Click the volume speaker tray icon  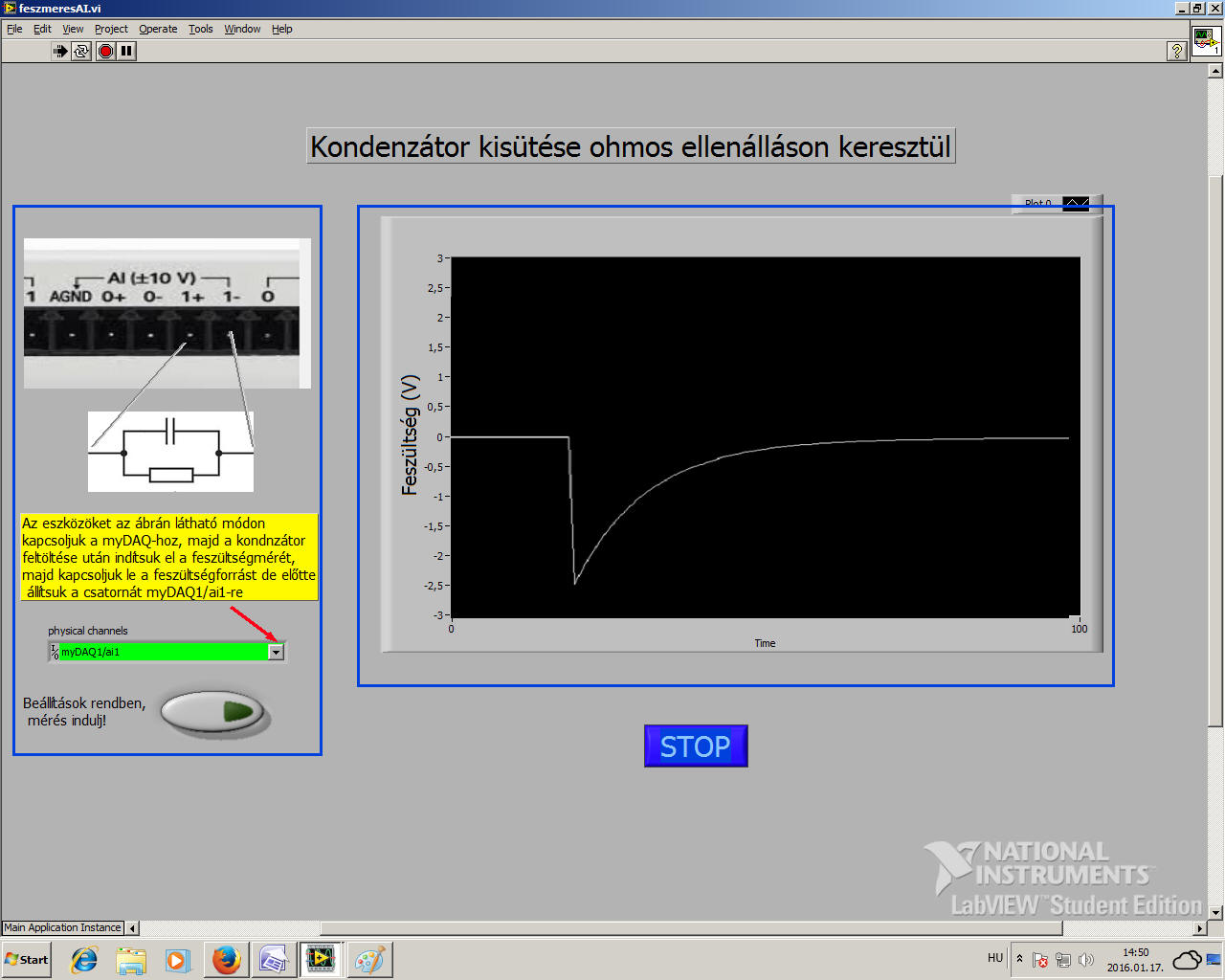pos(1085,960)
